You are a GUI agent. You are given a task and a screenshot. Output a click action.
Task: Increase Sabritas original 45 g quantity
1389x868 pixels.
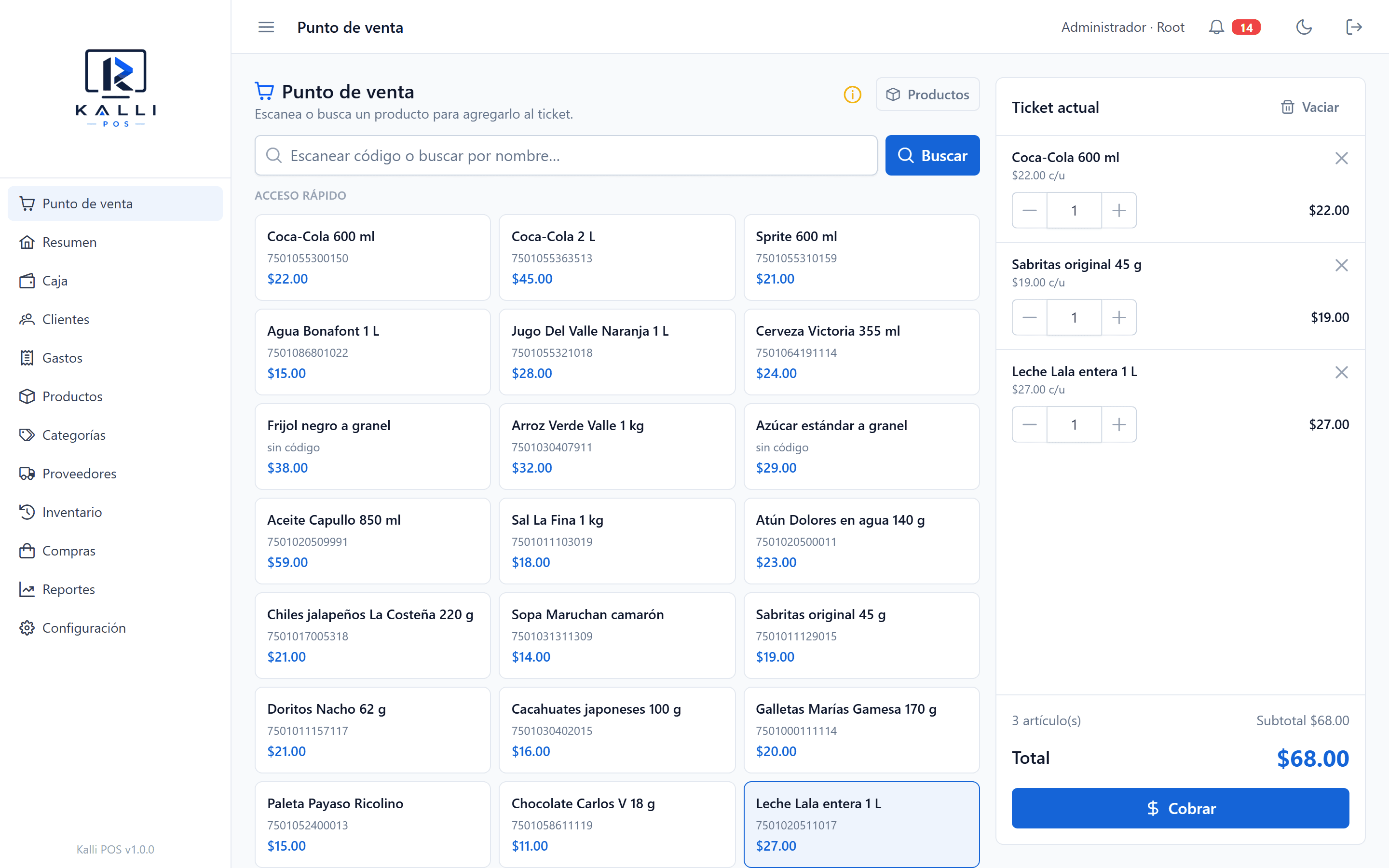point(1118,317)
